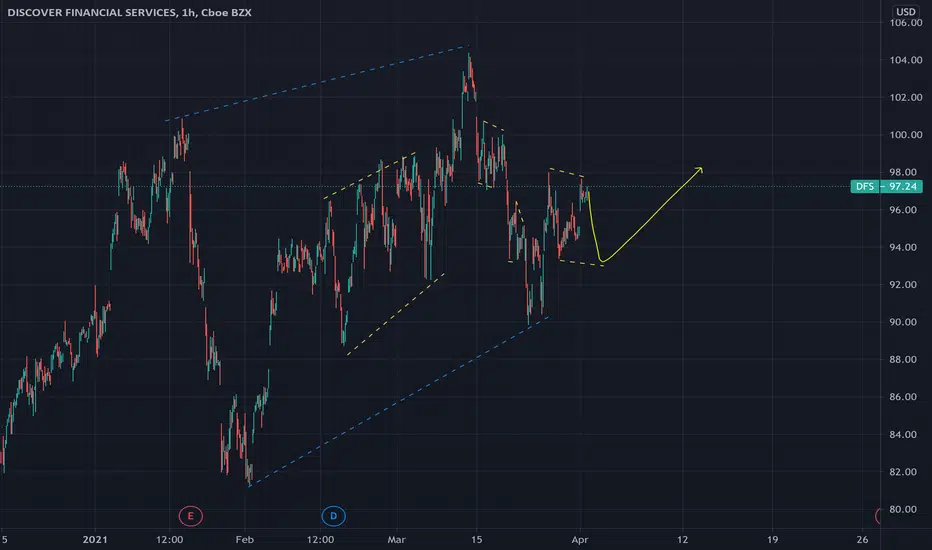Click the 102.00 price axis label
Image resolution: width=932 pixels, height=550 pixels.
pos(906,98)
